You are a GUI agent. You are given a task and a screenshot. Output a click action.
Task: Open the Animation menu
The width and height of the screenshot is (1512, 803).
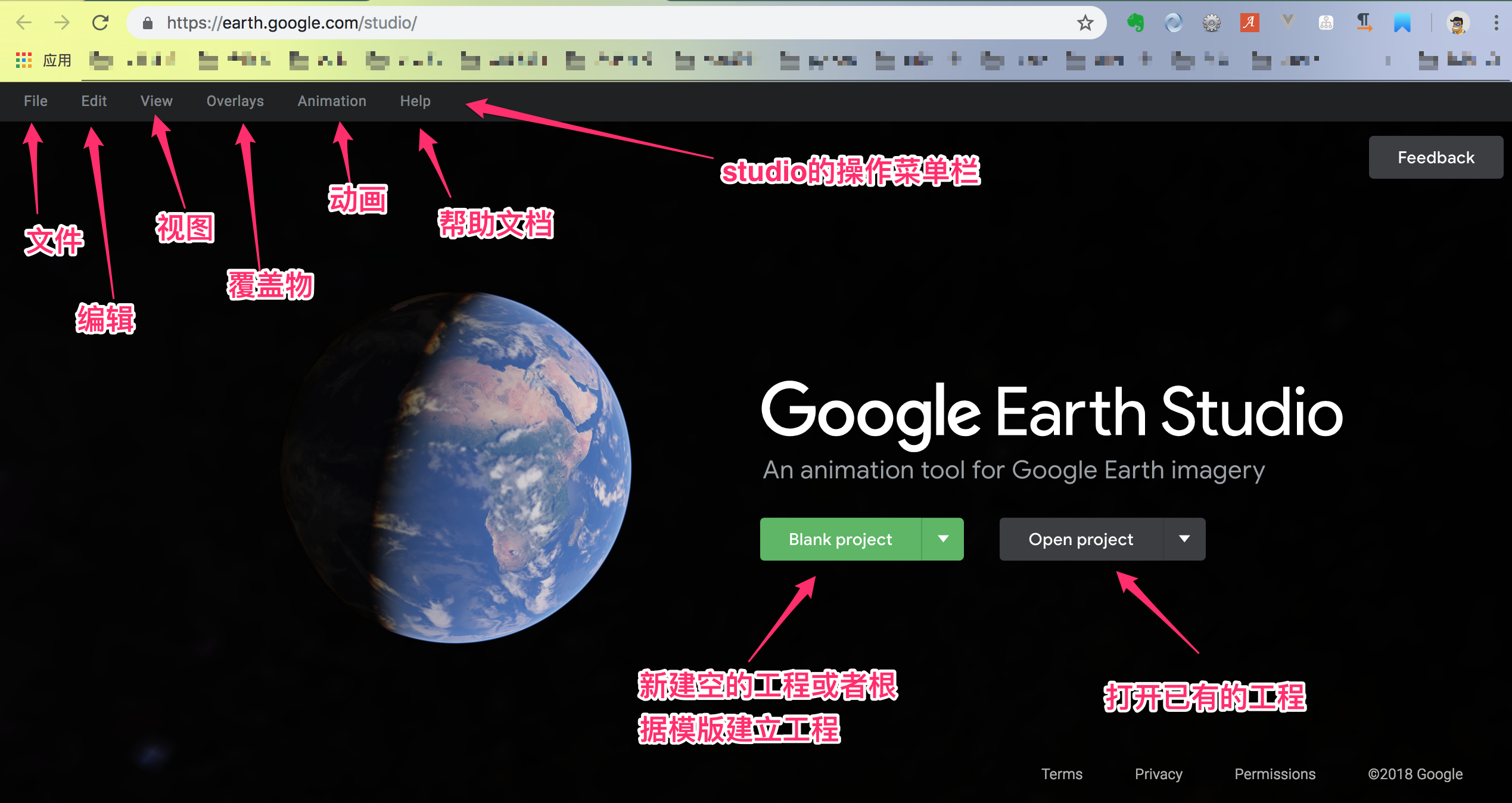point(332,101)
